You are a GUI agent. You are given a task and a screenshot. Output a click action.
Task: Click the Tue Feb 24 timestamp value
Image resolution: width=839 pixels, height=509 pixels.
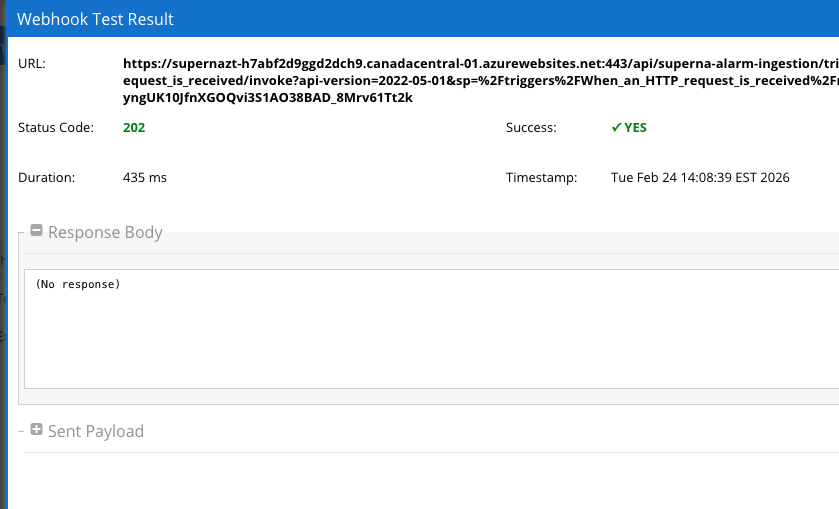pos(700,178)
